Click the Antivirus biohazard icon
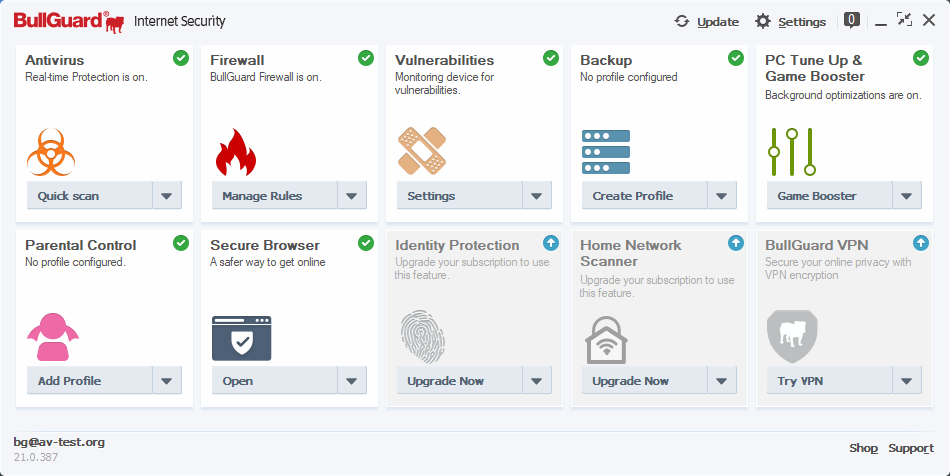Viewport: 950px width, 476px height. pyautogui.click(x=52, y=152)
